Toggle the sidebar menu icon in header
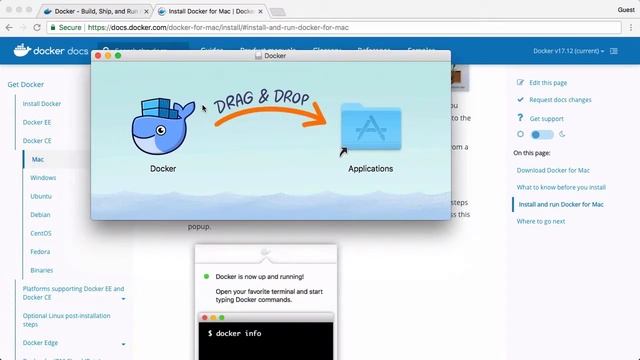This screenshot has height=360, width=640. (613, 51)
